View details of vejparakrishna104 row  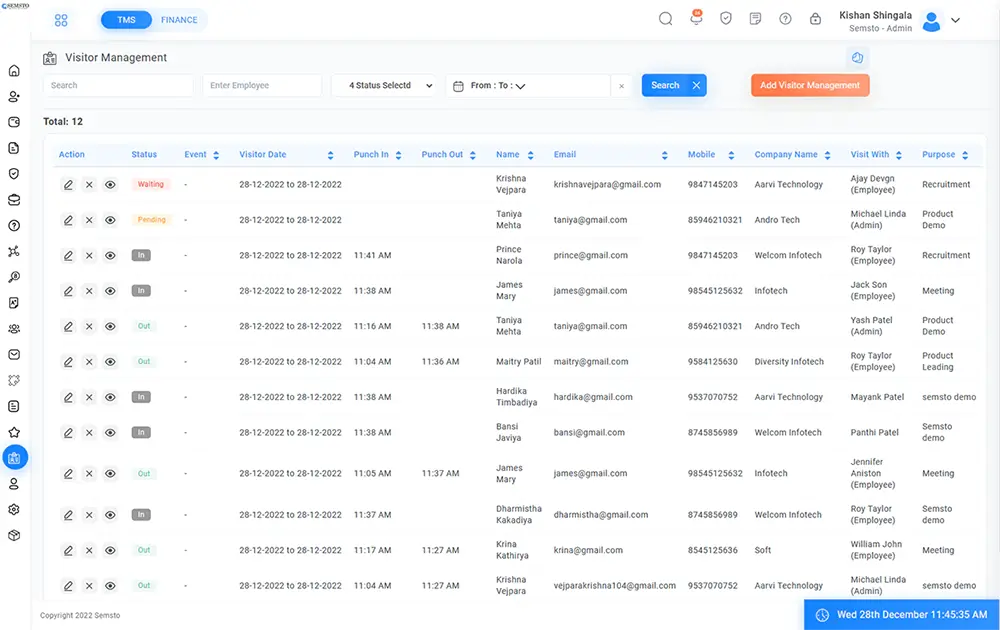110,585
